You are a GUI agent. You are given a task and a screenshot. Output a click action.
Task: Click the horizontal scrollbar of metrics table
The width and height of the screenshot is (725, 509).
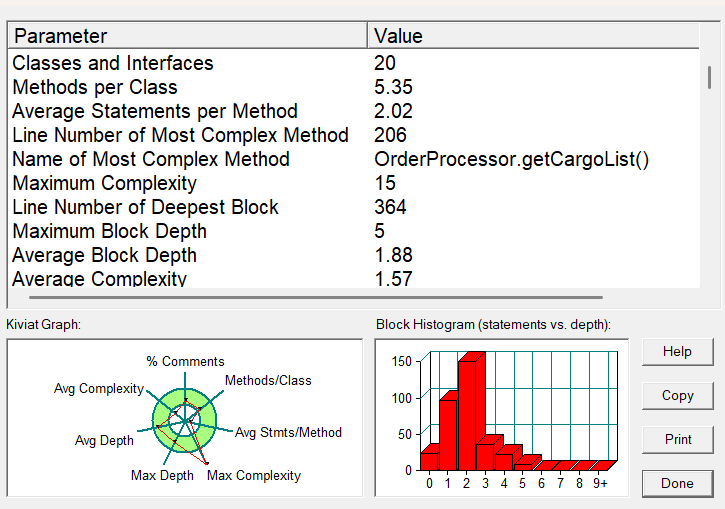coord(316,297)
